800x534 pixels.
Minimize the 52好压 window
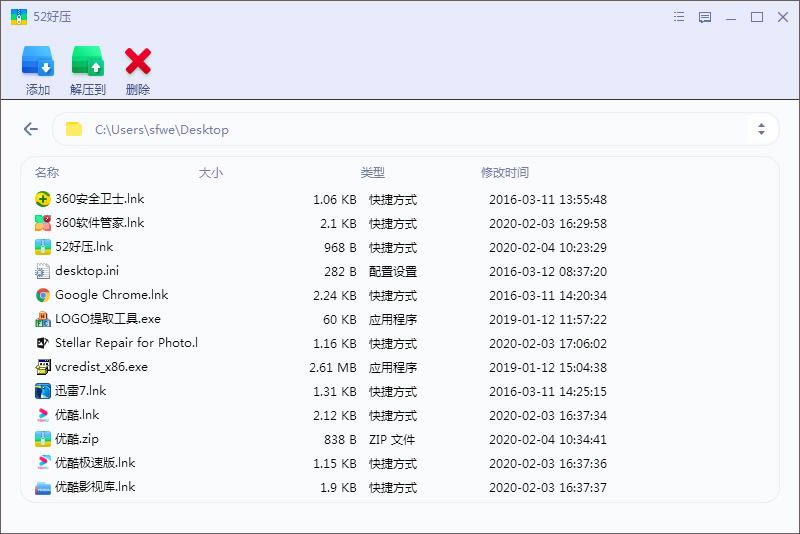[731, 17]
